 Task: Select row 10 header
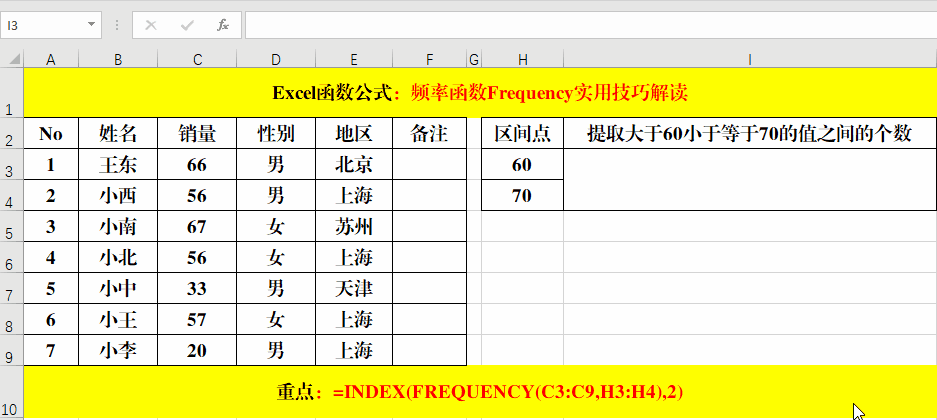pos(12,393)
